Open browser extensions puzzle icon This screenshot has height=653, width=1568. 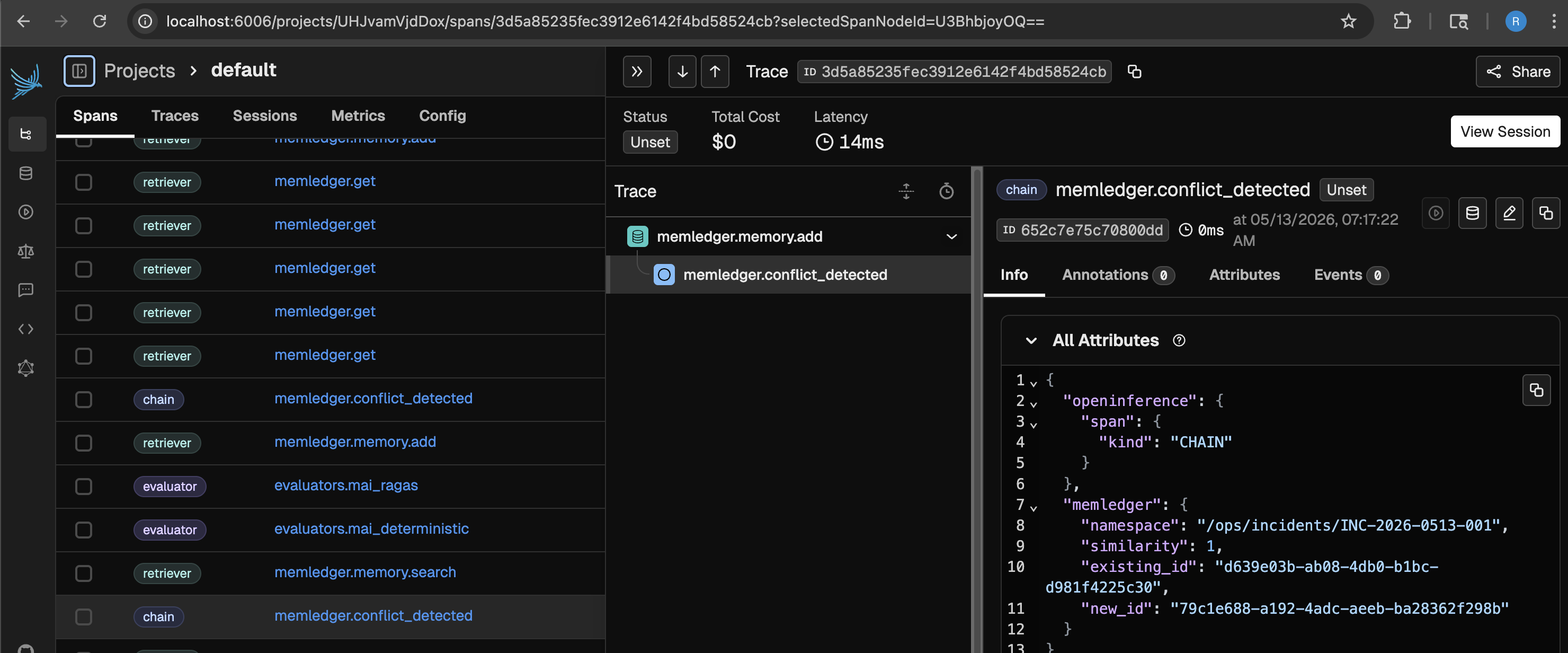pos(1402,21)
